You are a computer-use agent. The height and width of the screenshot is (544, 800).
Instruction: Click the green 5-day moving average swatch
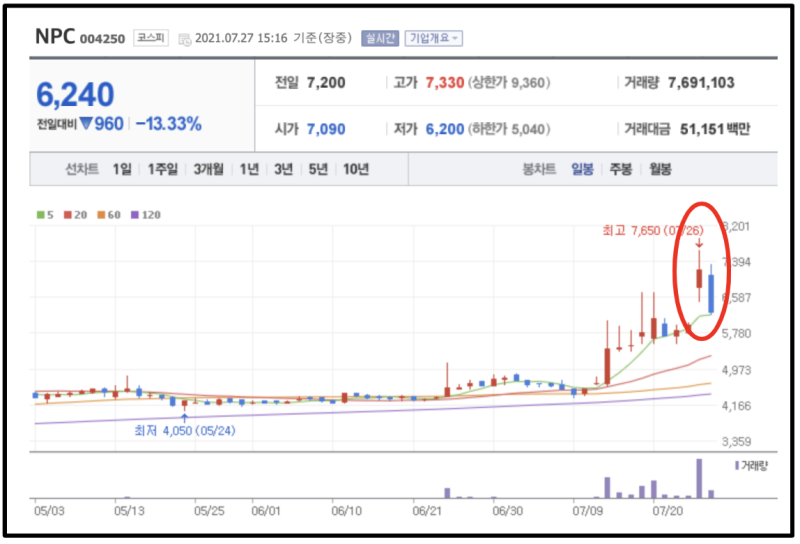click(x=40, y=215)
